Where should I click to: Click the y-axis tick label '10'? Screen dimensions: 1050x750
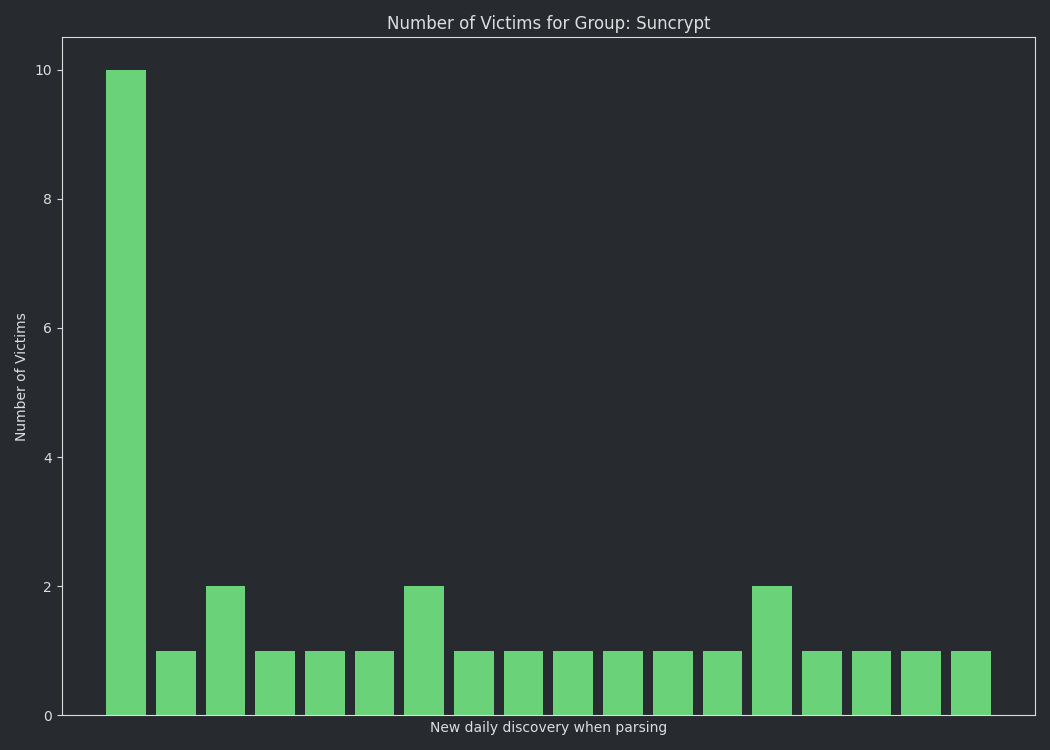[x=44, y=70]
